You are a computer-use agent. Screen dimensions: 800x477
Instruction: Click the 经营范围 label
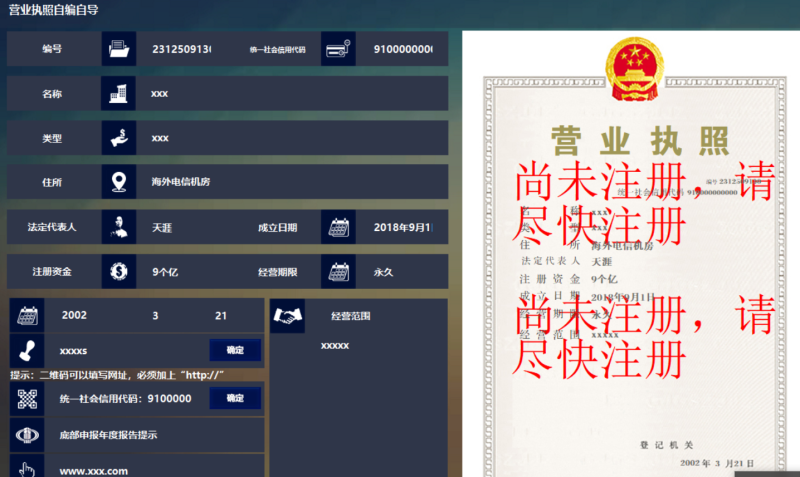click(x=351, y=316)
